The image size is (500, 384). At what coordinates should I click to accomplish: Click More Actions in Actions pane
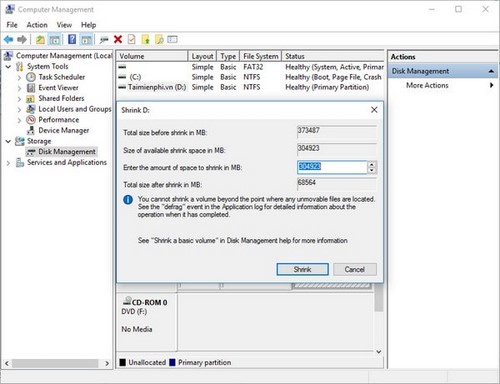click(427, 85)
